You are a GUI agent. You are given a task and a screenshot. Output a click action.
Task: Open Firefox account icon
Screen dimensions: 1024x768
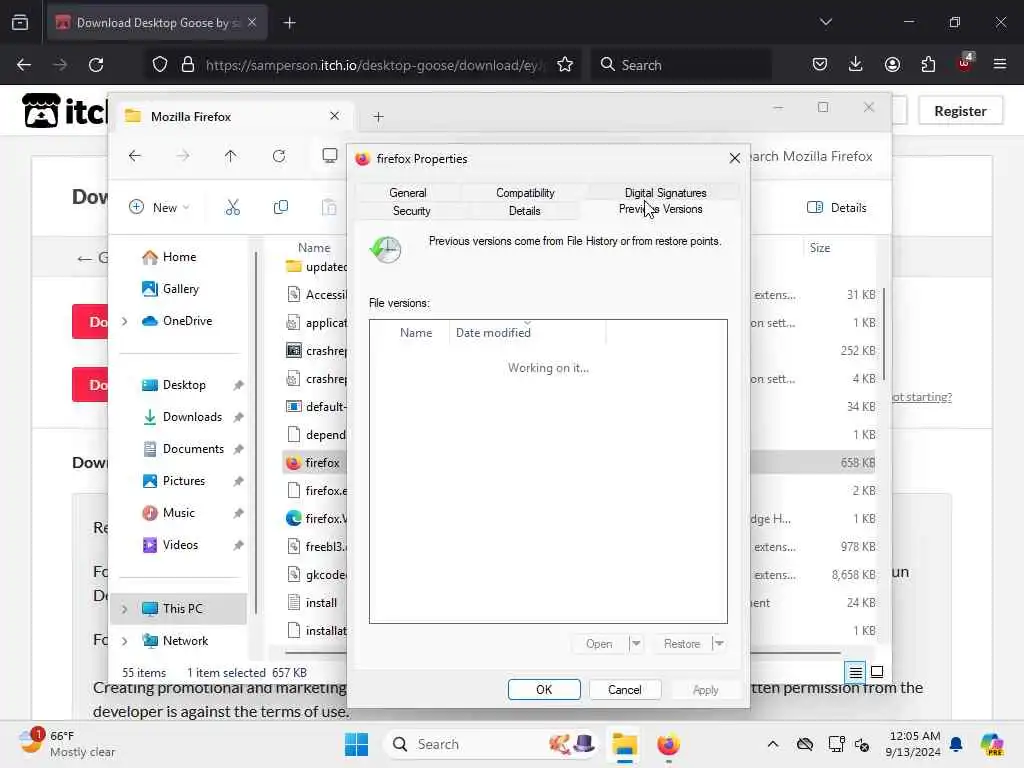point(892,65)
